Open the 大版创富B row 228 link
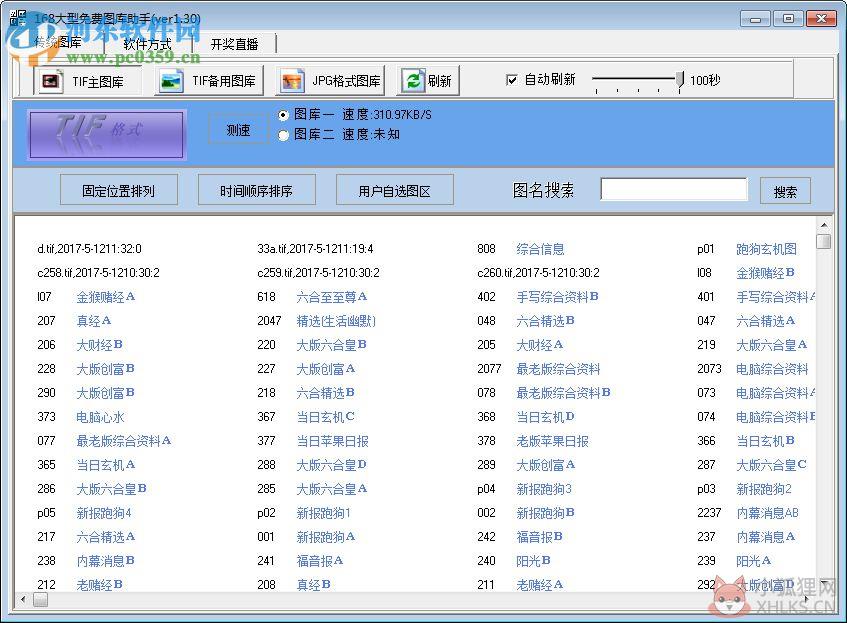Viewport: 847px width, 623px height. tap(106, 369)
